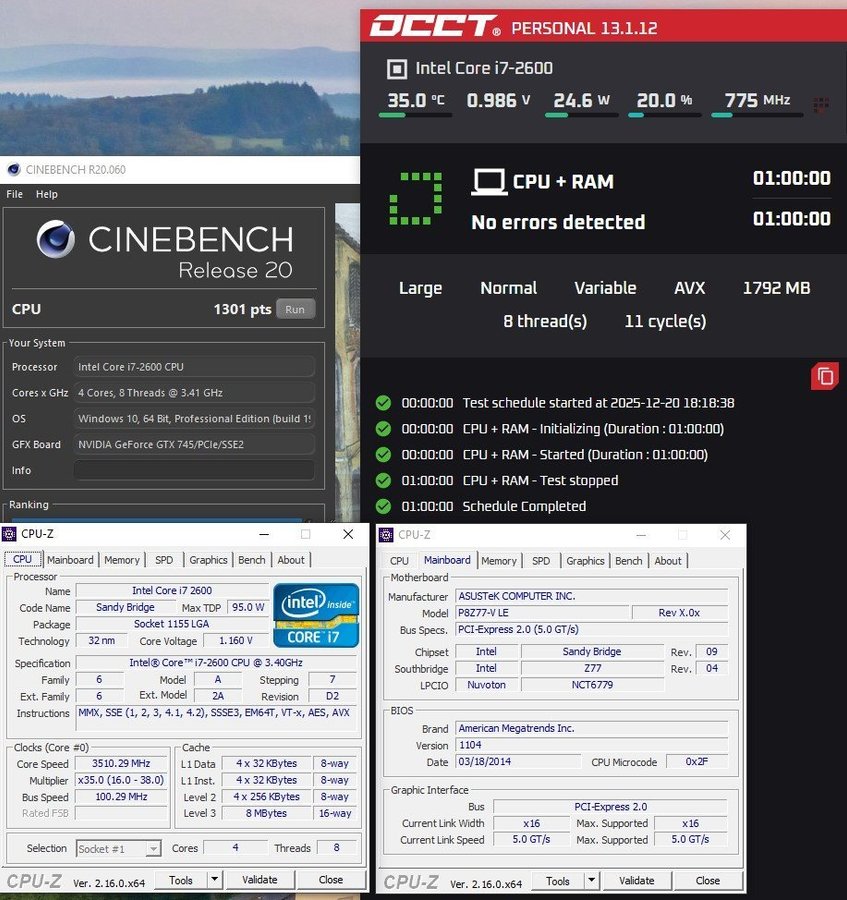847x900 pixels.
Task: Switch to Memory tab in CPU-Z processor window
Action: [x=122, y=560]
